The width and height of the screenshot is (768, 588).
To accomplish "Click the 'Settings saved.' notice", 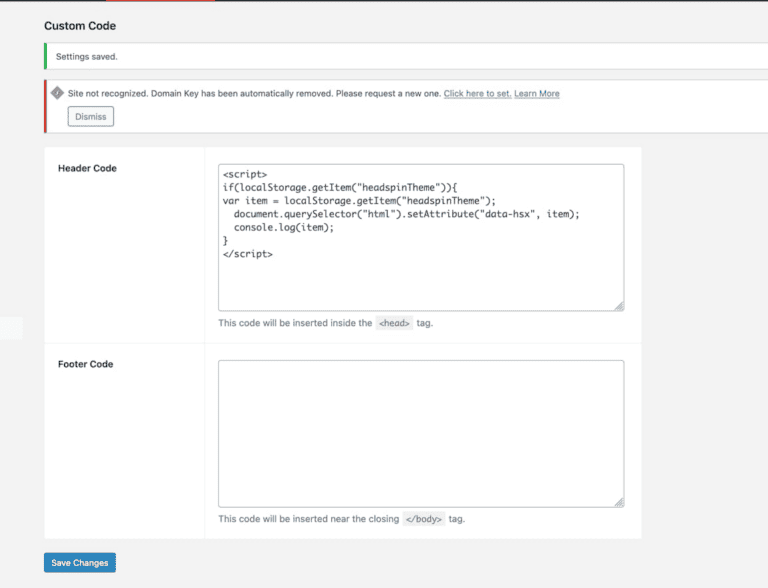I will point(87,57).
